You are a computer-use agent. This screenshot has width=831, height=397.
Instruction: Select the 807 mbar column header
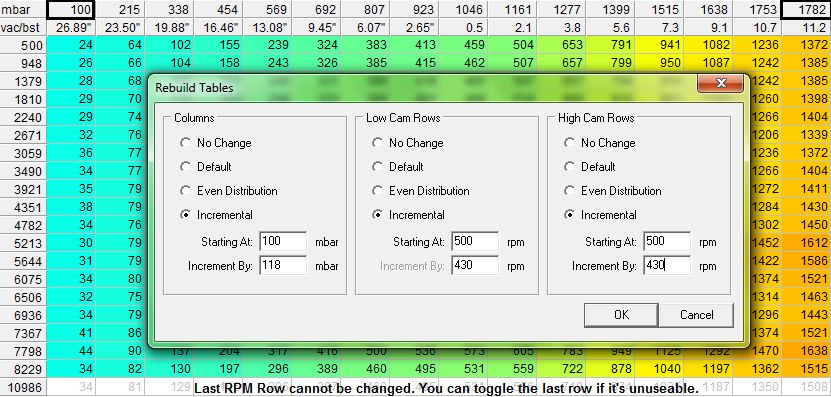pyautogui.click(x=366, y=9)
